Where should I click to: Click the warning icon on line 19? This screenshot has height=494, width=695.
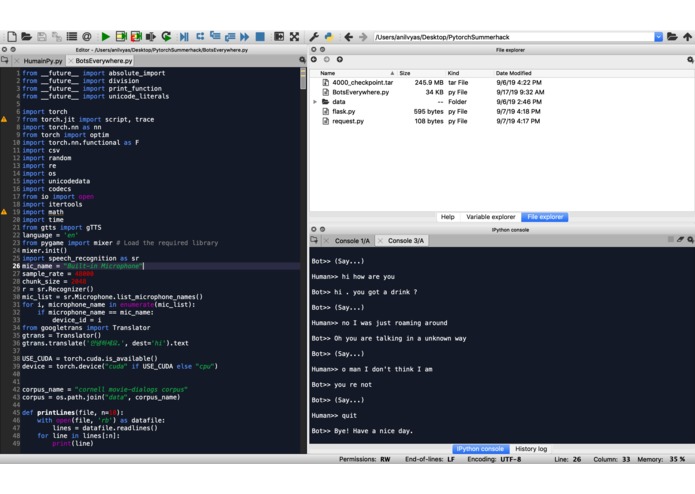click(x=4, y=212)
